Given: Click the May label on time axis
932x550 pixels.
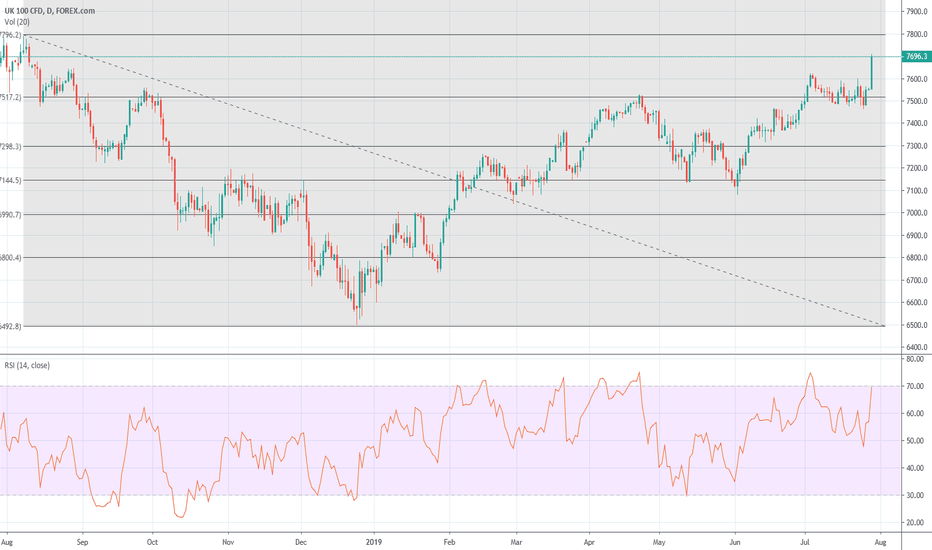Looking at the screenshot, I should [659, 542].
